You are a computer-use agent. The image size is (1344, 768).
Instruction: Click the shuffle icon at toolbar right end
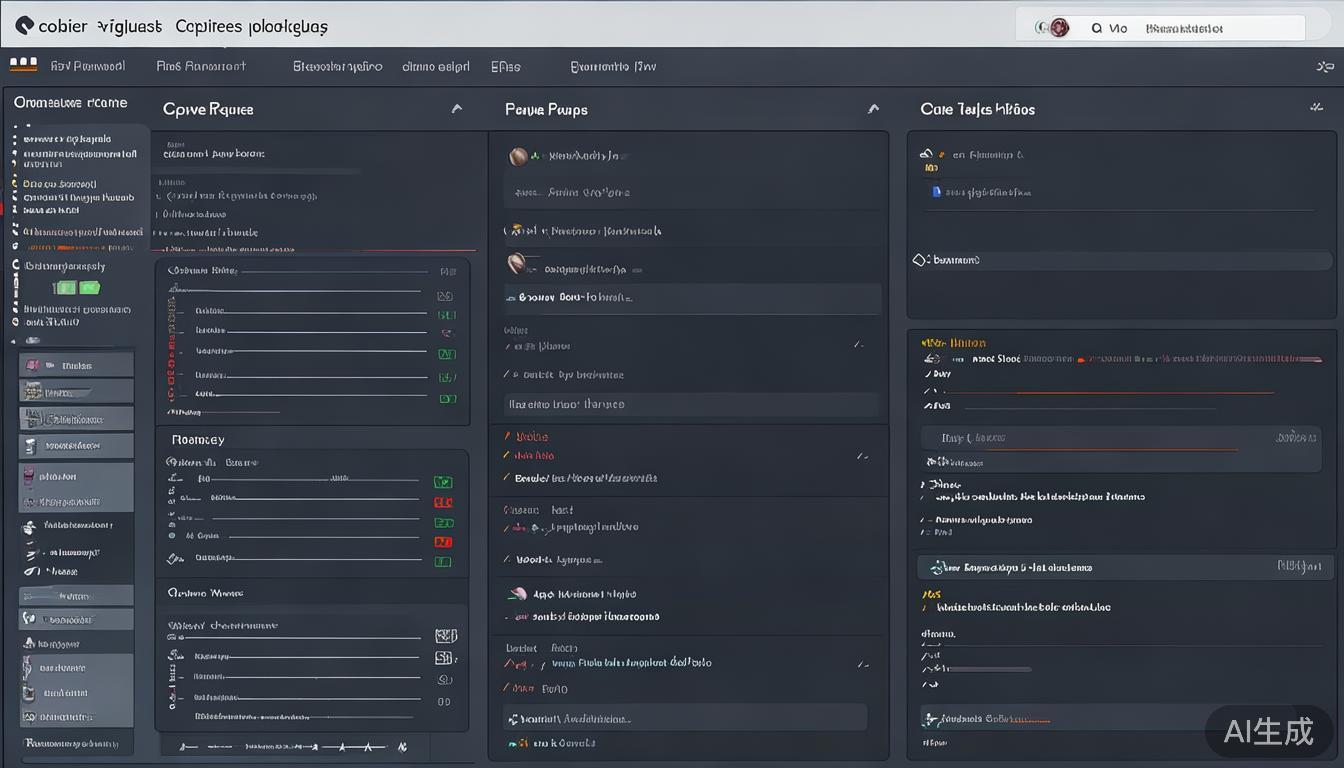pyautogui.click(x=1325, y=67)
